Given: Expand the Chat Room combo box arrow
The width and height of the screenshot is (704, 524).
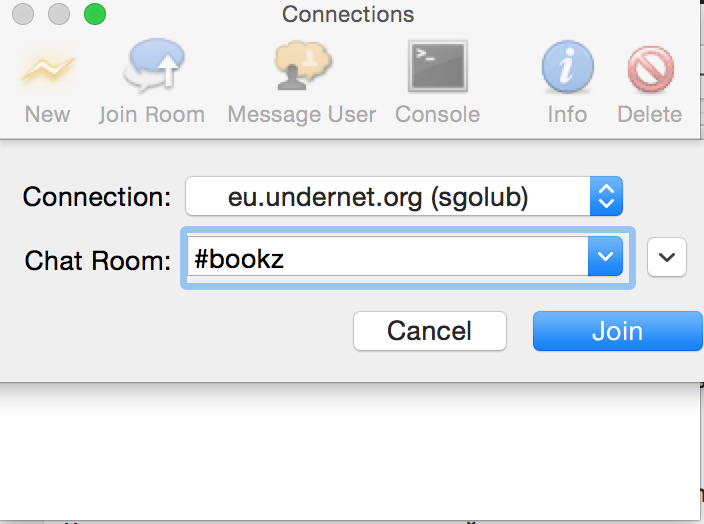Looking at the screenshot, I should 604,259.
